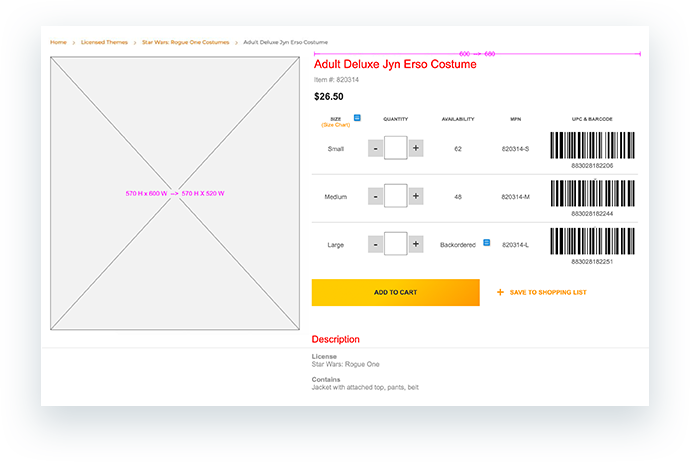Go to Home breadcrumb
The width and height of the screenshot is (690, 462).
(x=58, y=42)
